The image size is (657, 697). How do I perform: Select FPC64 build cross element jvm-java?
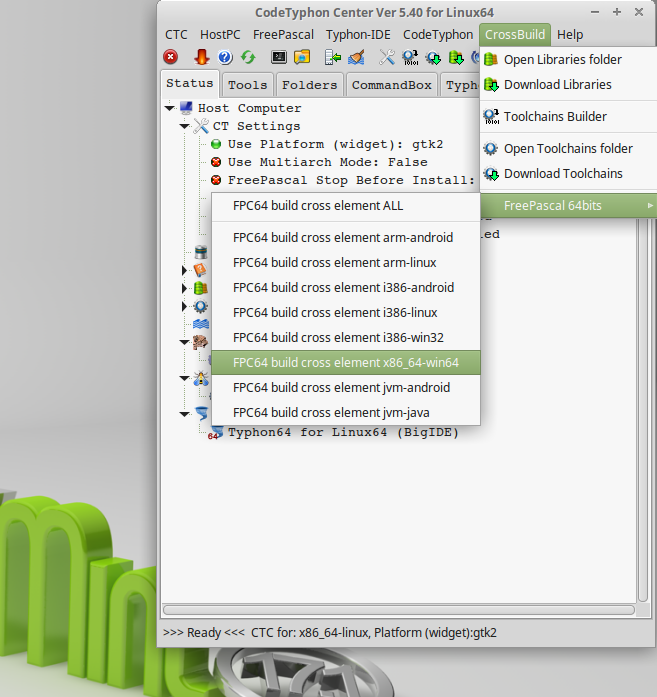coord(346,413)
